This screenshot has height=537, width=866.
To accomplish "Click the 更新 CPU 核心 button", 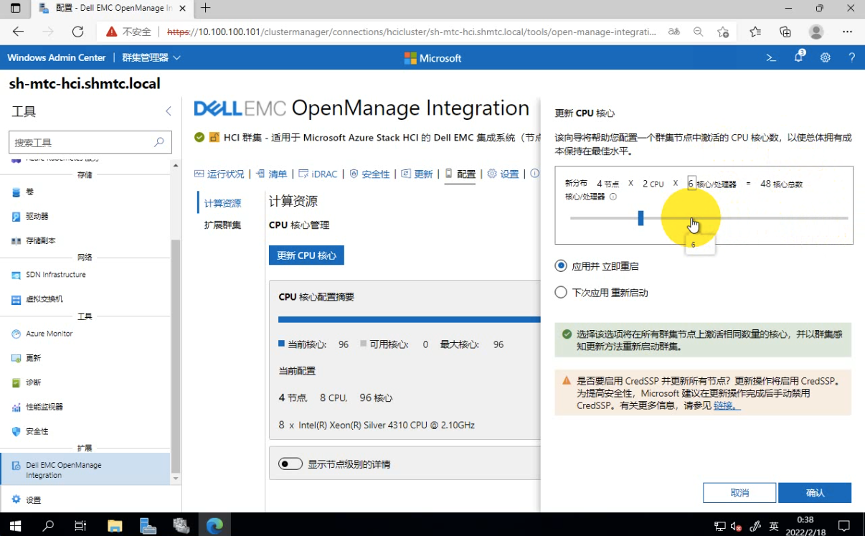I will (x=307, y=255).
